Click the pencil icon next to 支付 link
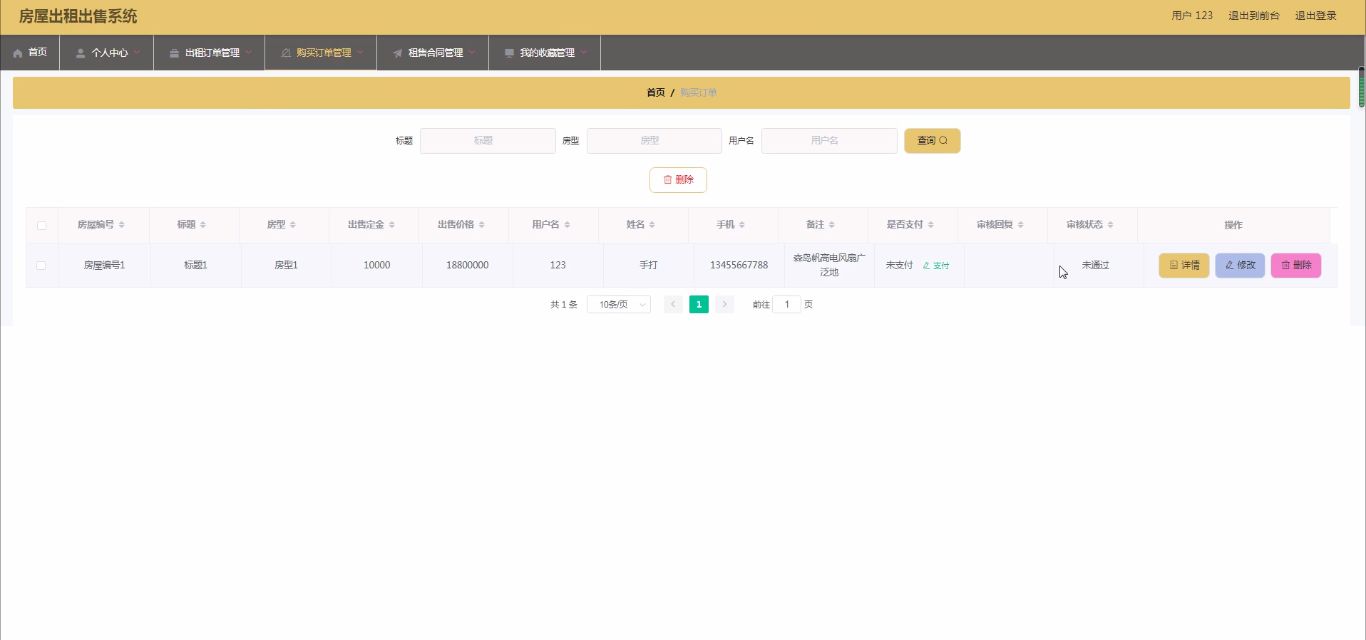The height and width of the screenshot is (640, 1366). point(926,266)
